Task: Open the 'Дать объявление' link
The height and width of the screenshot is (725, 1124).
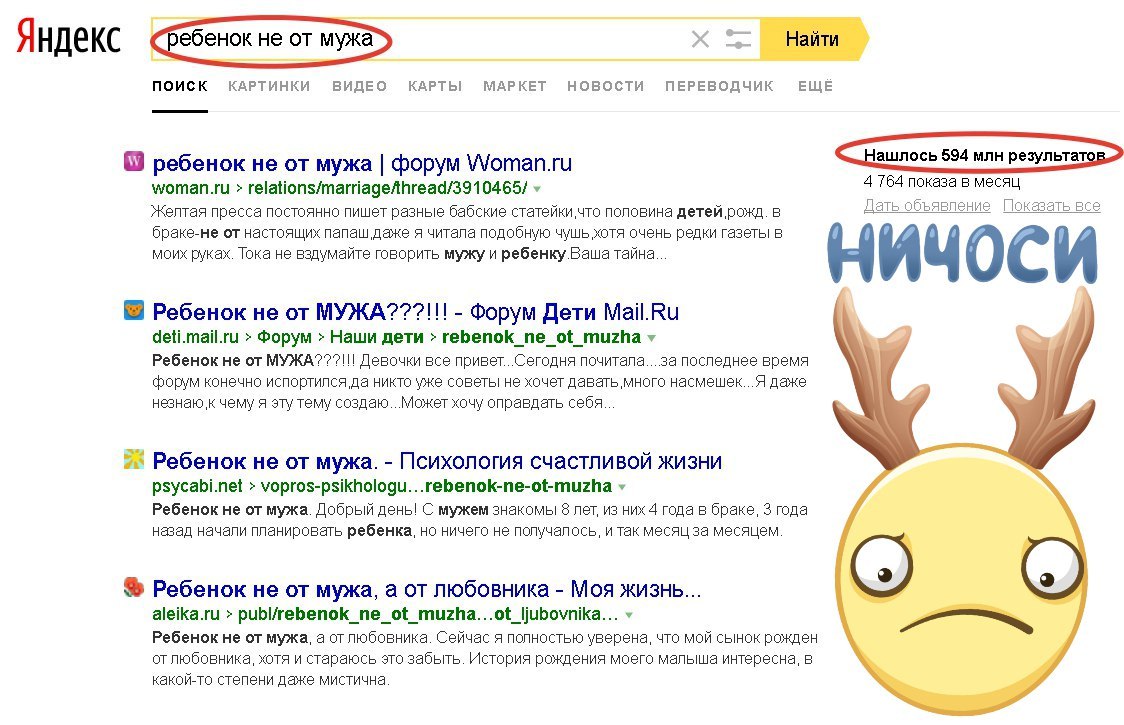Action: tap(927, 206)
